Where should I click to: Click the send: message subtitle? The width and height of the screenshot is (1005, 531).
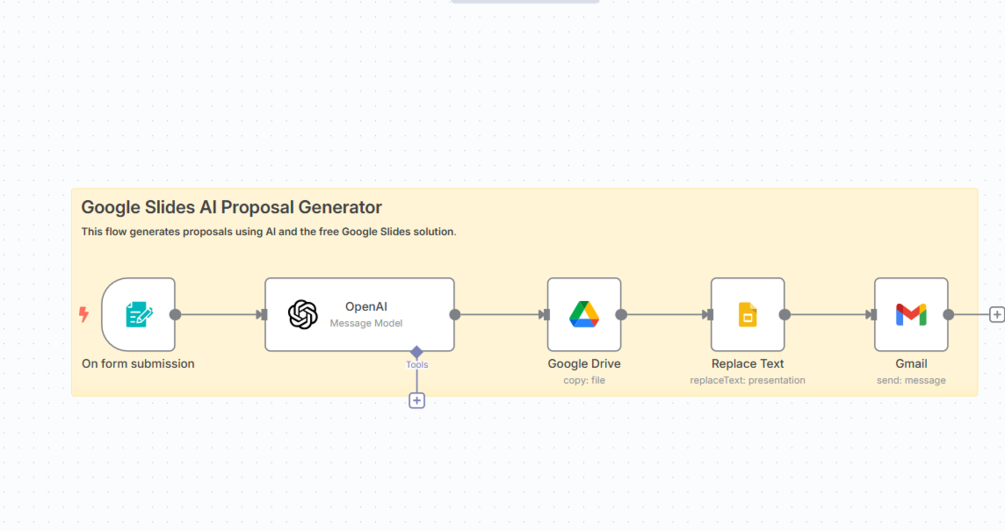(x=911, y=380)
